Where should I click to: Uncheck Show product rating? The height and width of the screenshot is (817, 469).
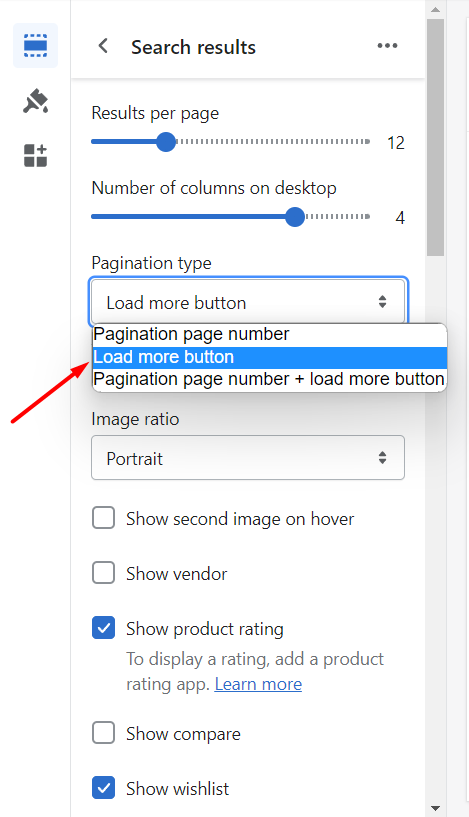click(x=104, y=628)
